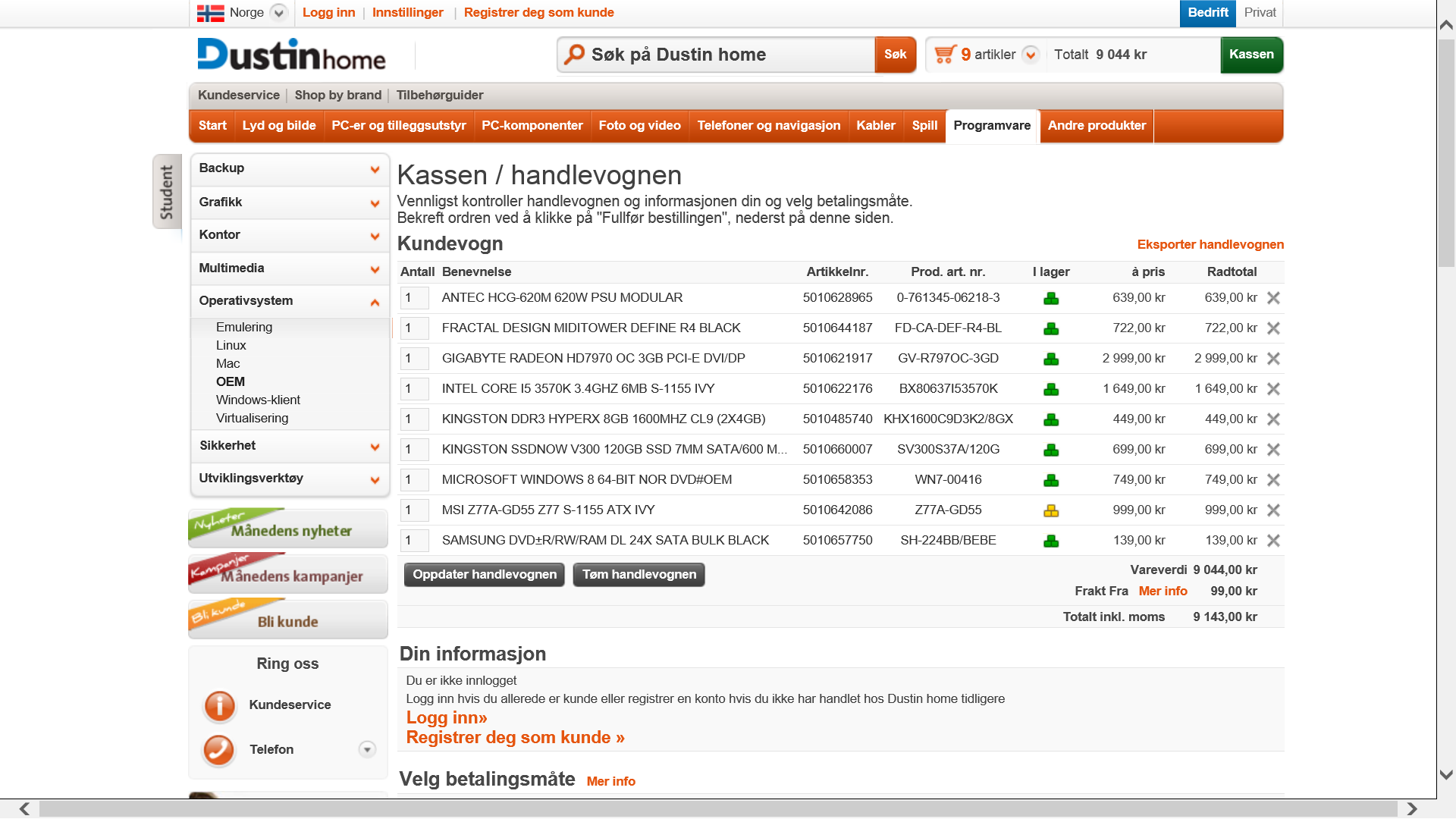Open Registrer deg som kunde » link
This screenshot has height=819, width=1456.
coord(516,738)
